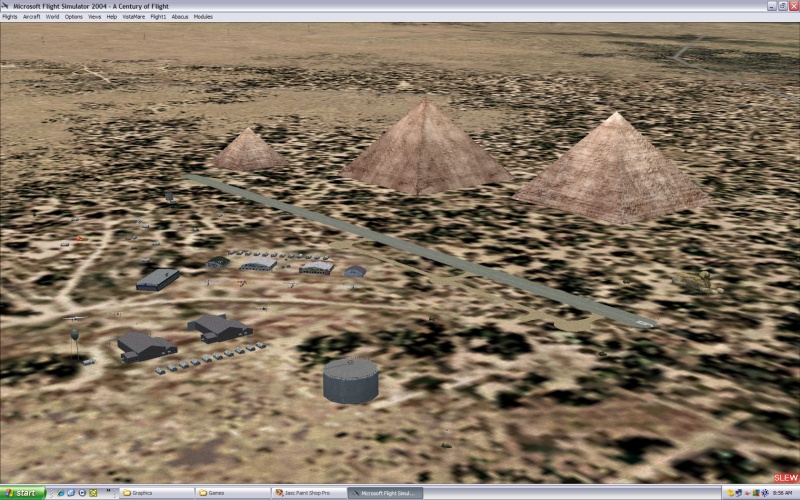
Task: Open the Abacus menu
Action: [x=180, y=17]
